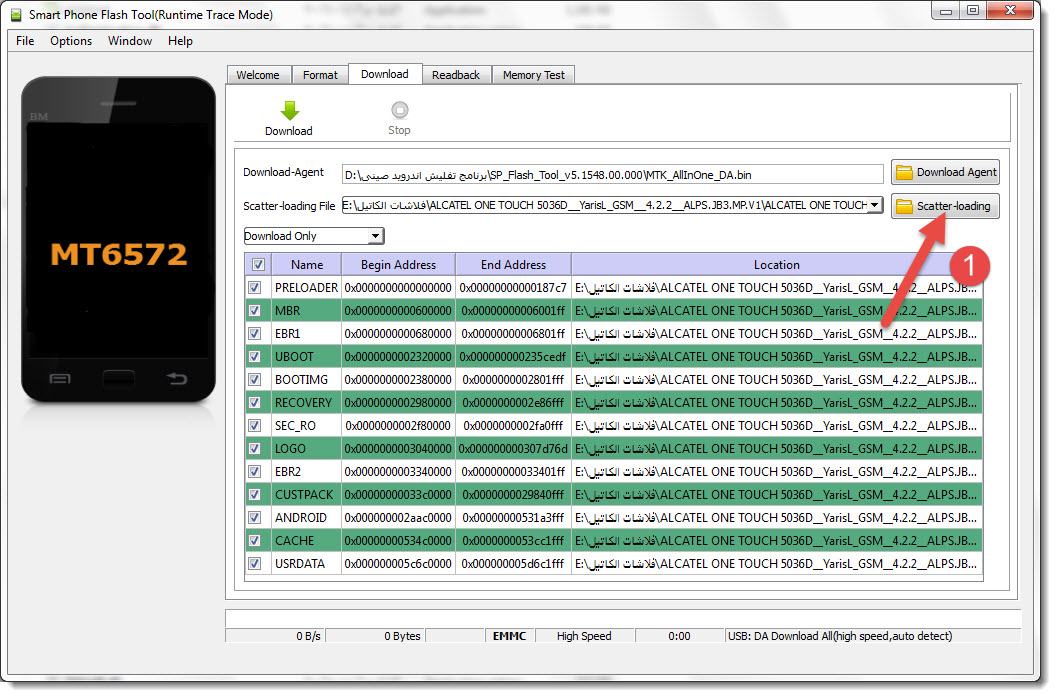Screen dimensions: 1056x697
Task: Select the PRELOADER name cell
Action: click(x=306, y=288)
